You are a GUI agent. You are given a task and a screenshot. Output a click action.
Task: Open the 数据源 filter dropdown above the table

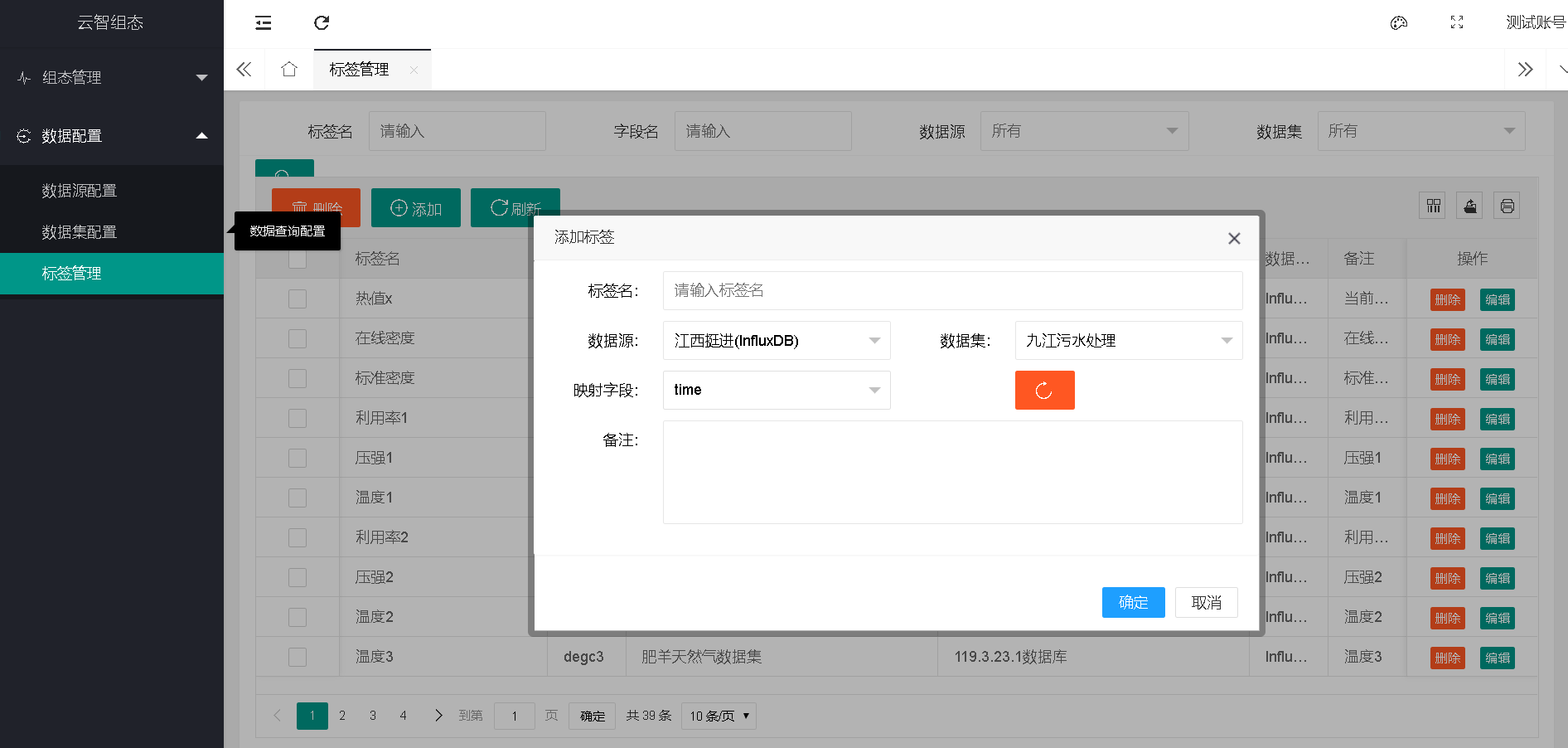click(x=1084, y=131)
